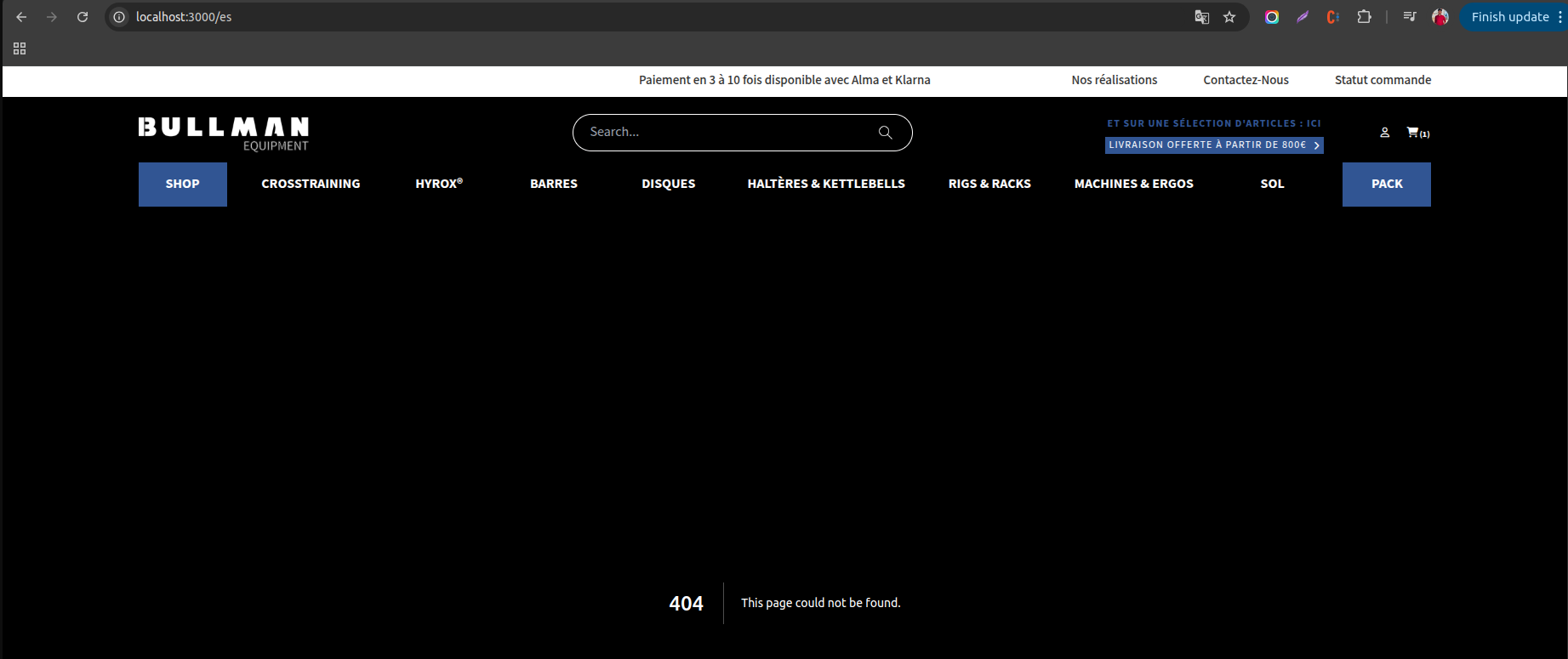
Task: Click the search magnifier icon
Action: pyautogui.click(x=885, y=133)
